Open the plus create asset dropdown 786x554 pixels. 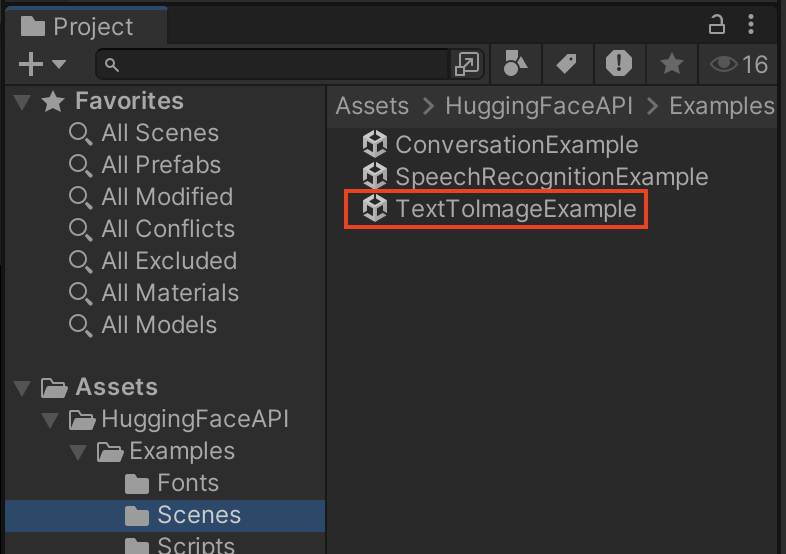click(x=42, y=64)
